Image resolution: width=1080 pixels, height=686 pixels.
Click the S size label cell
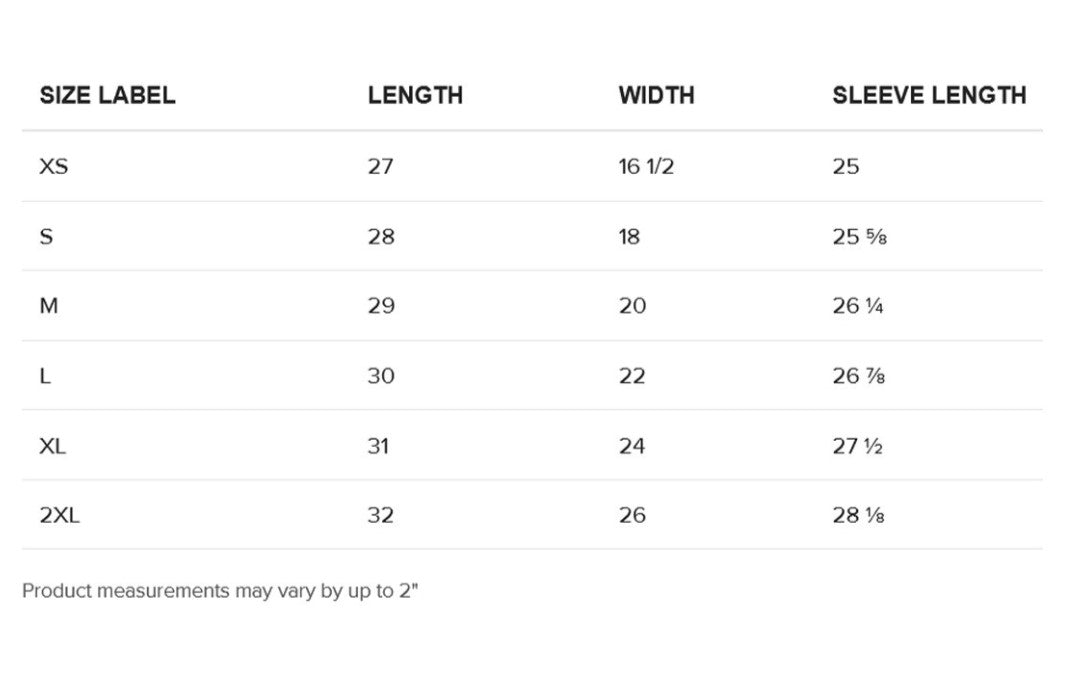pyautogui.click(x=46, y=237)
